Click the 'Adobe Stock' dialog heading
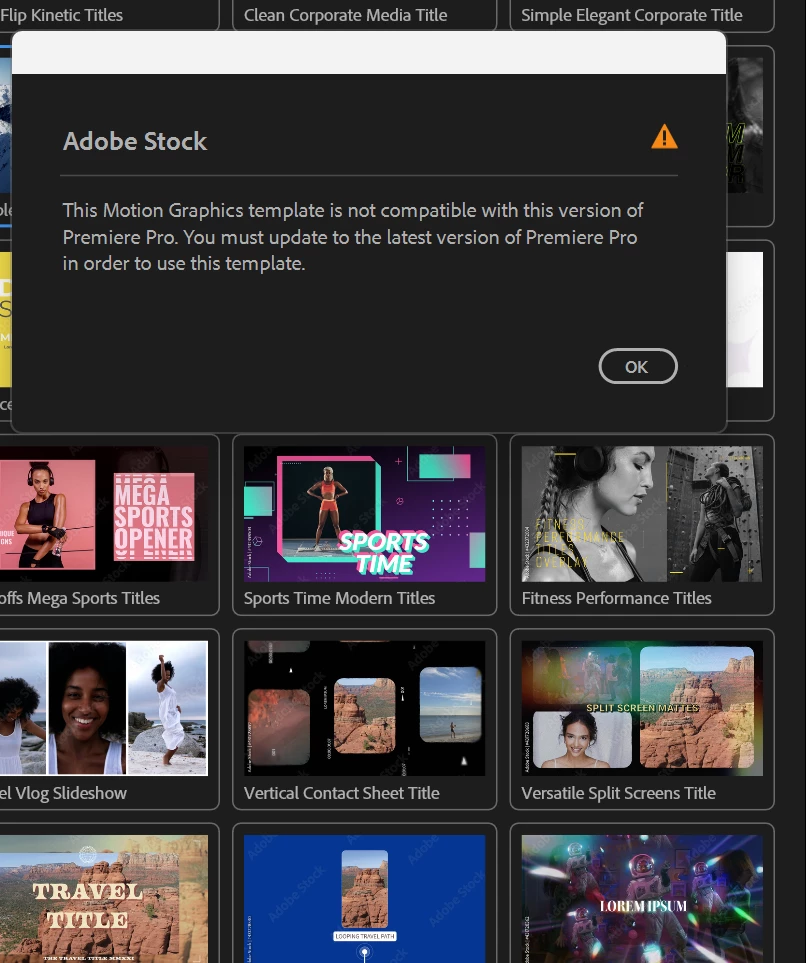The height and width of the screenshot is (963, 806). point(135,141)
